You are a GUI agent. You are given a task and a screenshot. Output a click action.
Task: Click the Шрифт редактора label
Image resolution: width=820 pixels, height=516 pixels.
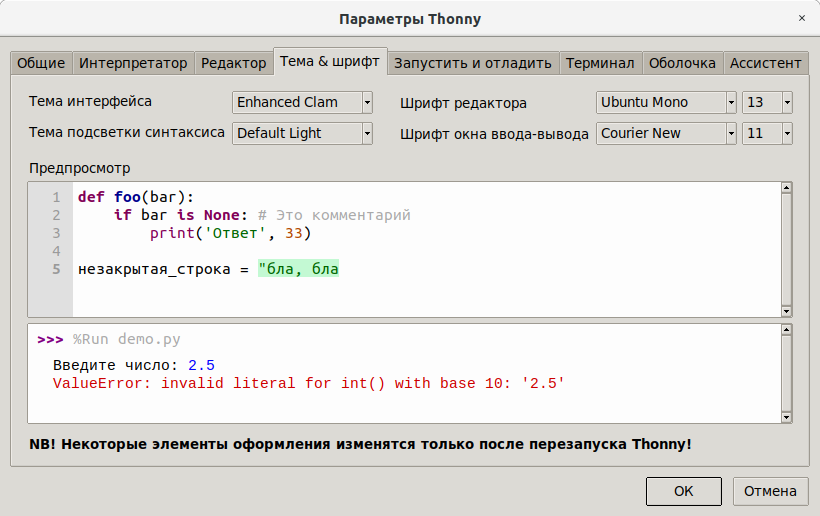pyautogui.click(x=463, y=104)
